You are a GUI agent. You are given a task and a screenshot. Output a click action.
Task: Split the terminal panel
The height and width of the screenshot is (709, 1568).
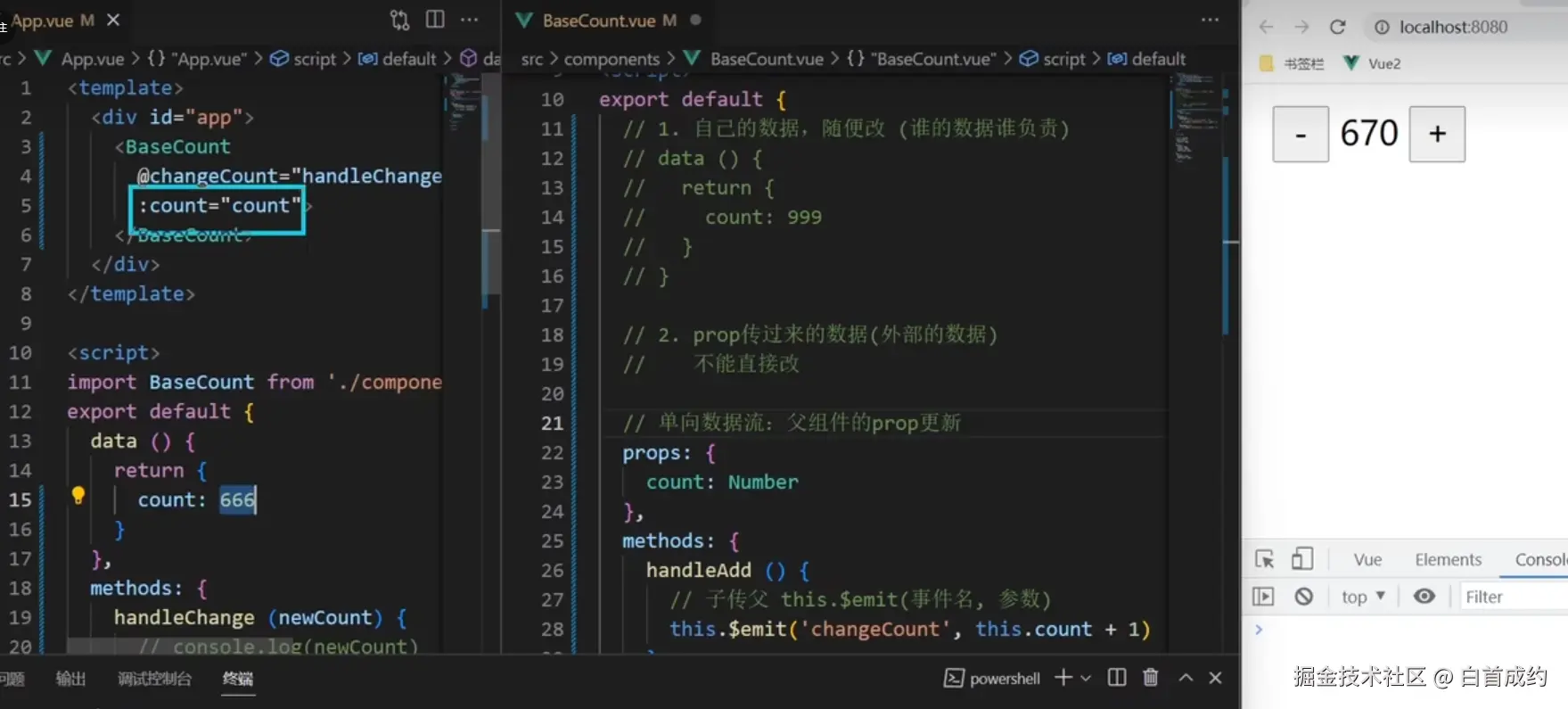pos(1117,678)
